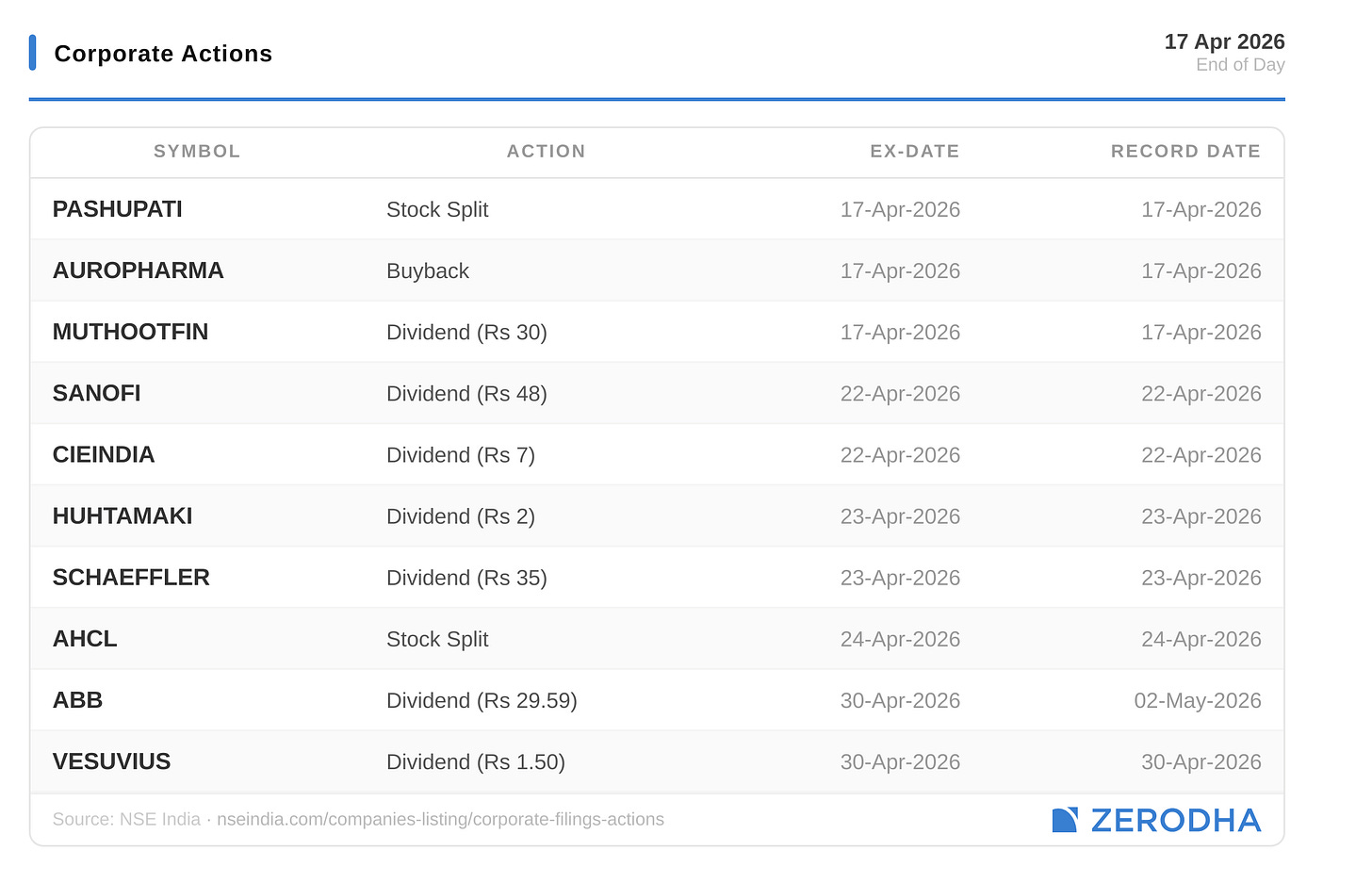Click 'Stock Split' in the AHCL row
The width and height of the screenshot is (1372, 883).
click(437, 640)
